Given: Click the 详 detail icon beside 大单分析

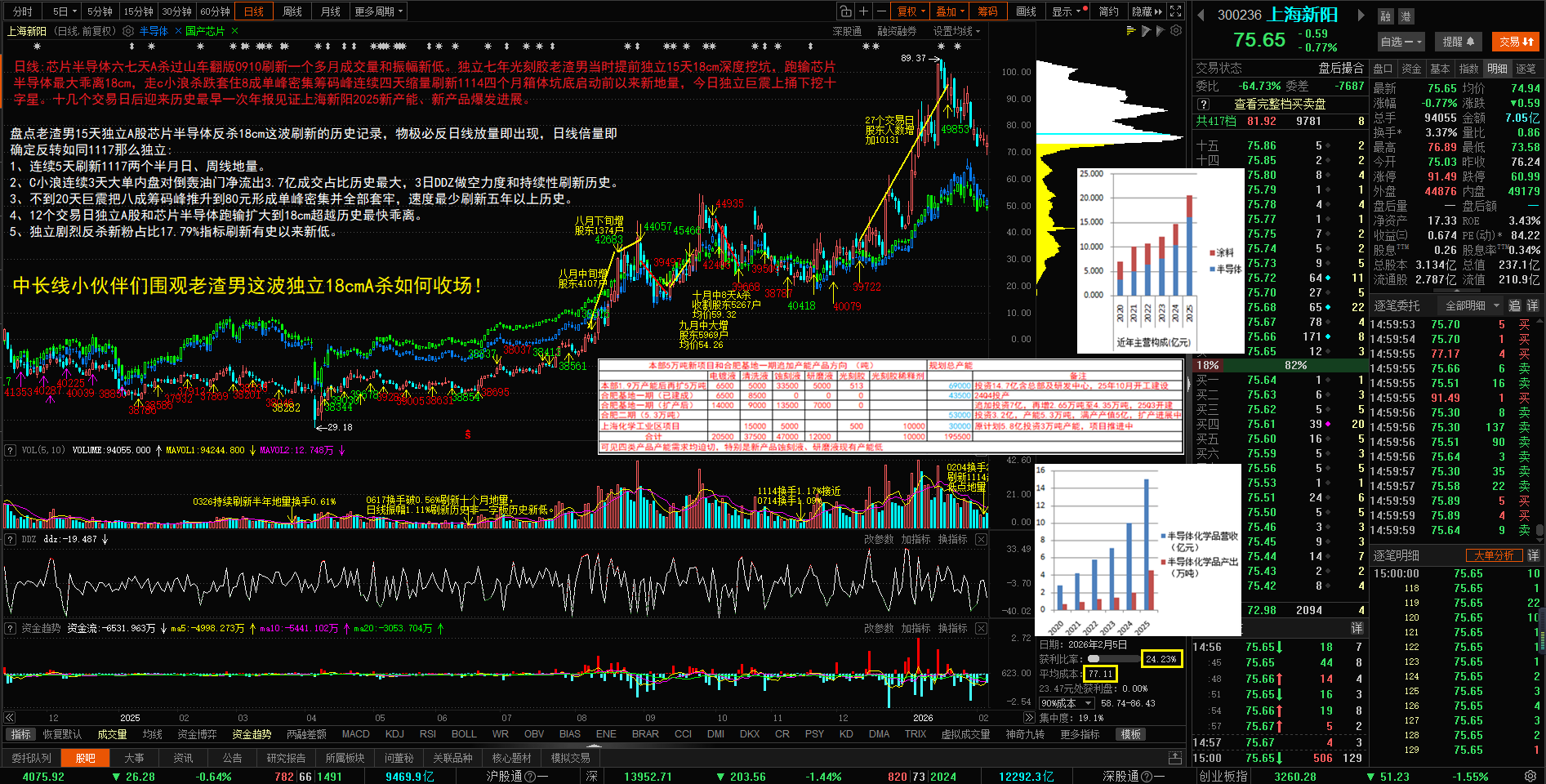Looking at the screenshot, I should click(x=1533, y=555).
